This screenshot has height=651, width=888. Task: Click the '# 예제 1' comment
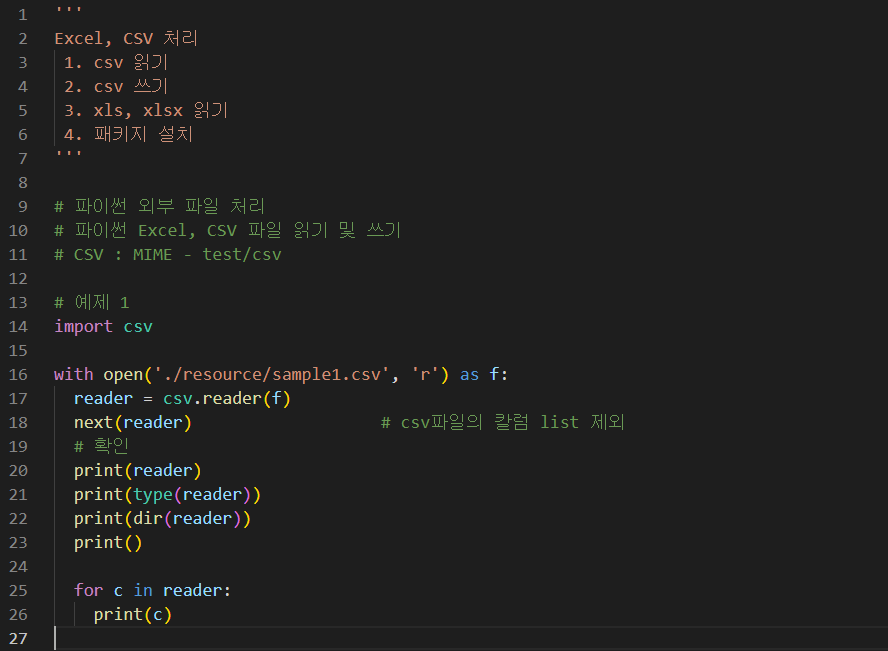pyautogui.click(x=92, y=303)
